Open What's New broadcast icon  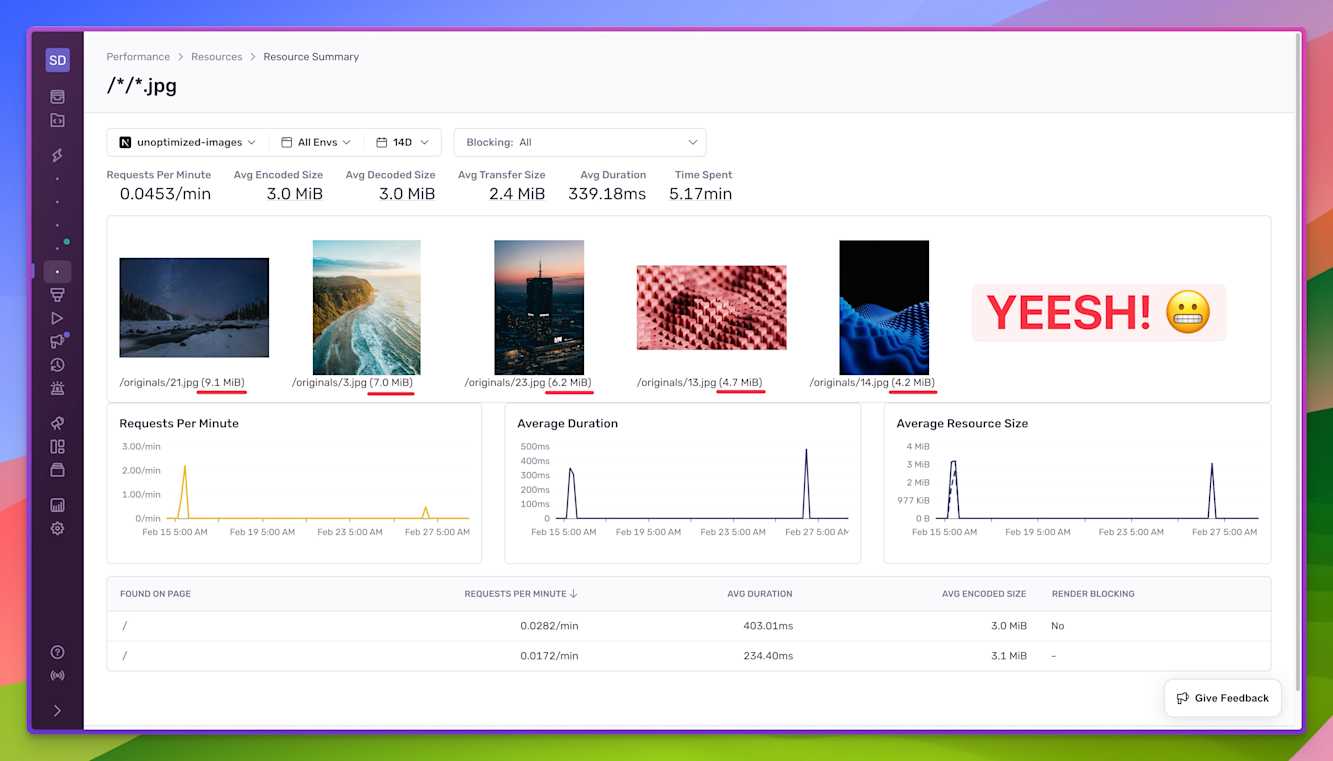coord(57,675)
